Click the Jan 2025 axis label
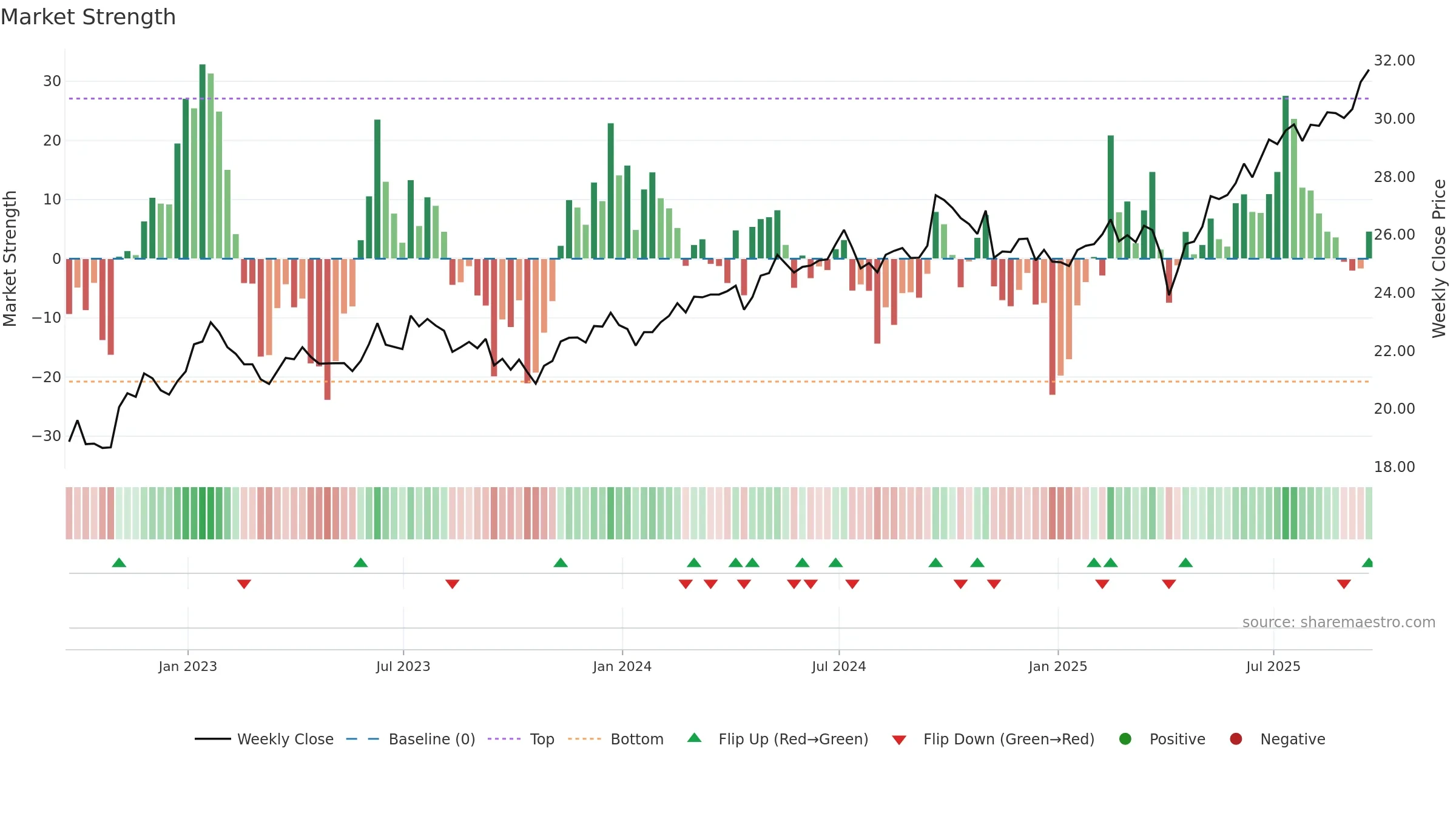1456x819 pixels. (x=1057, y=666)
